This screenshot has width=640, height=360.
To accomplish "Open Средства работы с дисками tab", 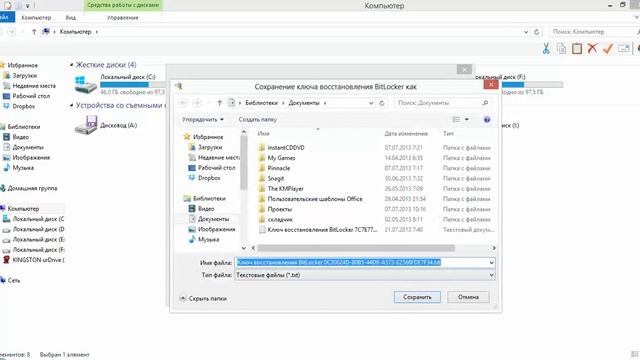I will (x=123, y=5).
